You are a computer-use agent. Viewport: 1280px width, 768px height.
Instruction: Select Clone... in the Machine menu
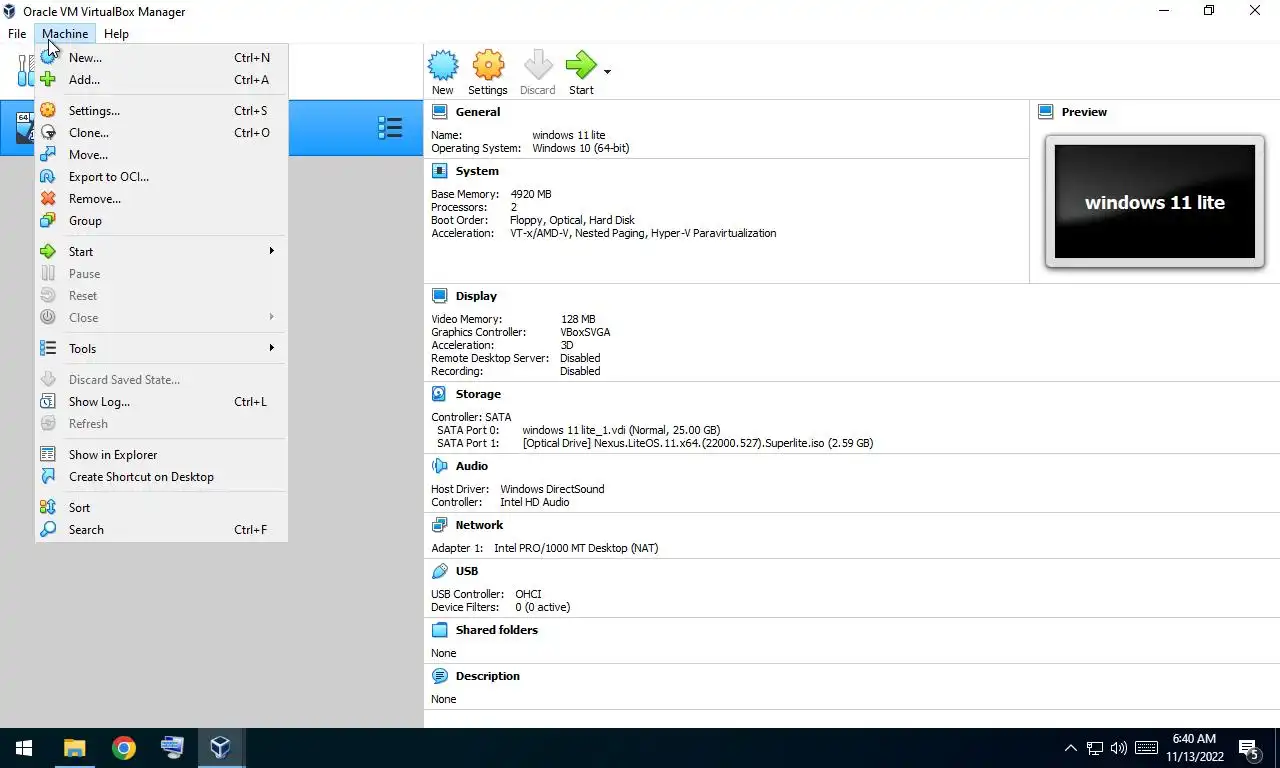coord(161,133)
